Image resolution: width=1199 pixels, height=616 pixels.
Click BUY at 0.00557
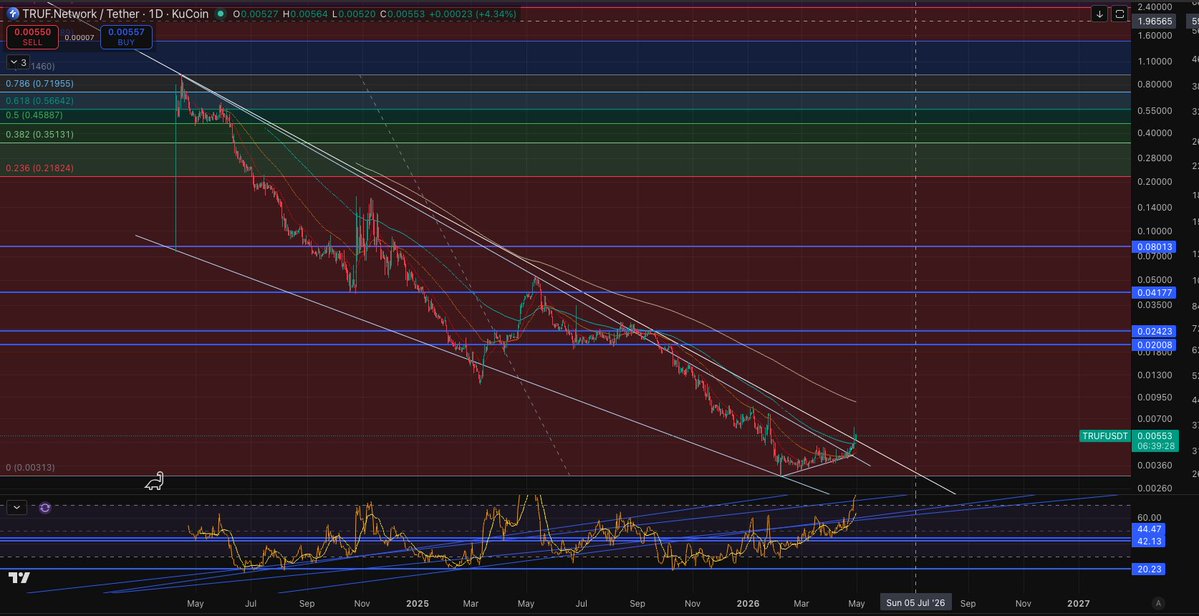point(126,36)
